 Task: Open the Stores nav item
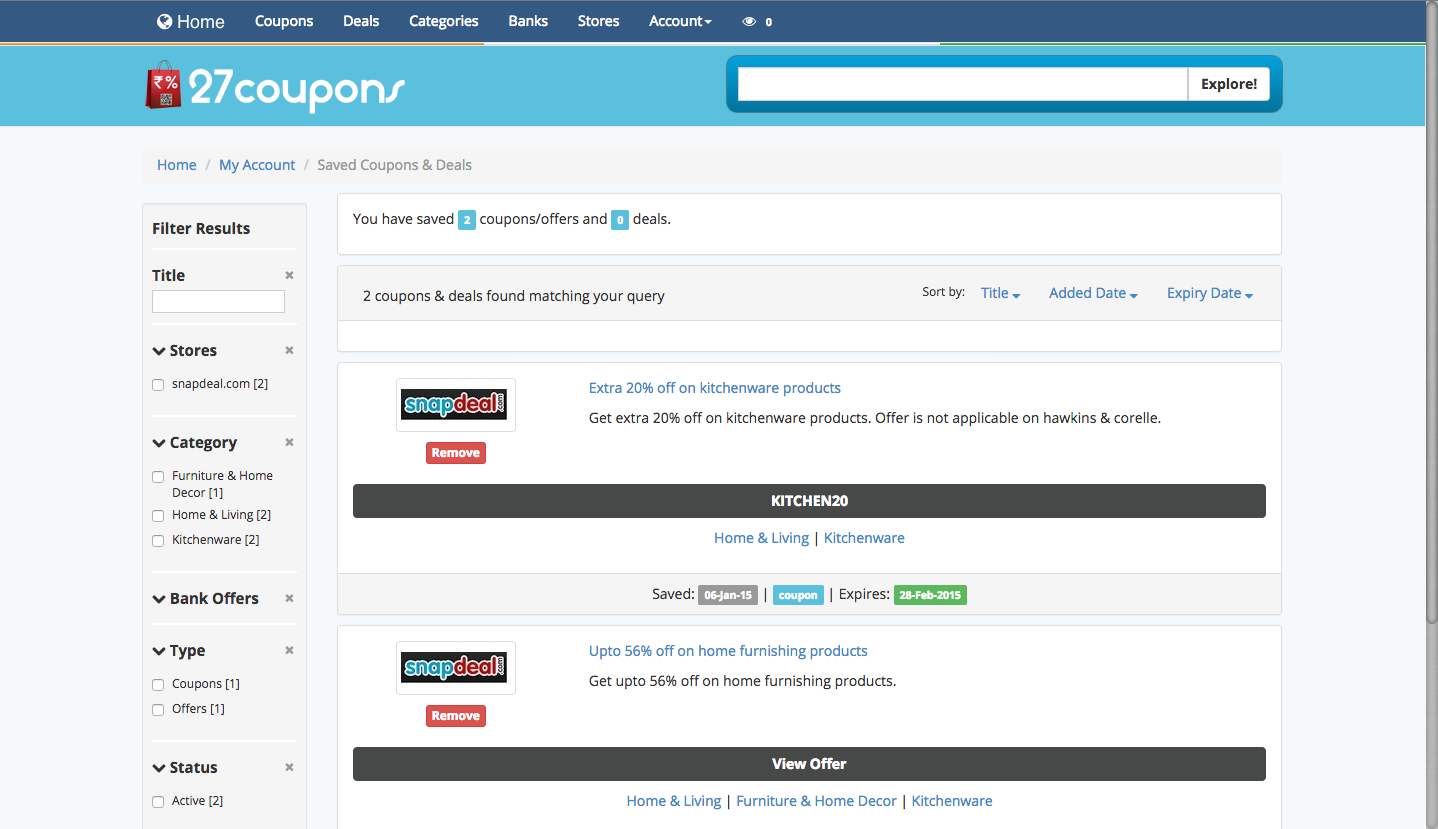(x=598, y=21)
